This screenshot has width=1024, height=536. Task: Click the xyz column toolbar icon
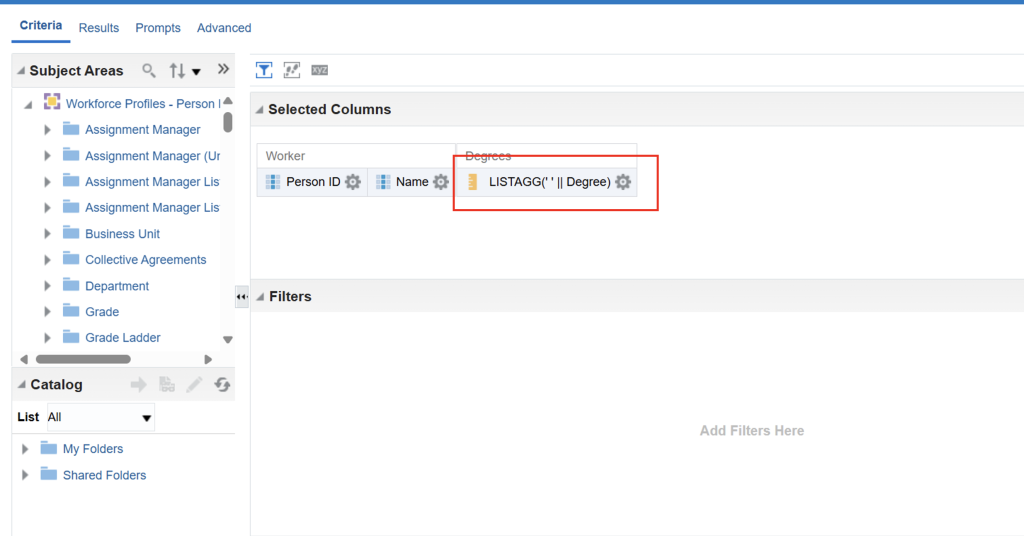click(x=319, y=70)
